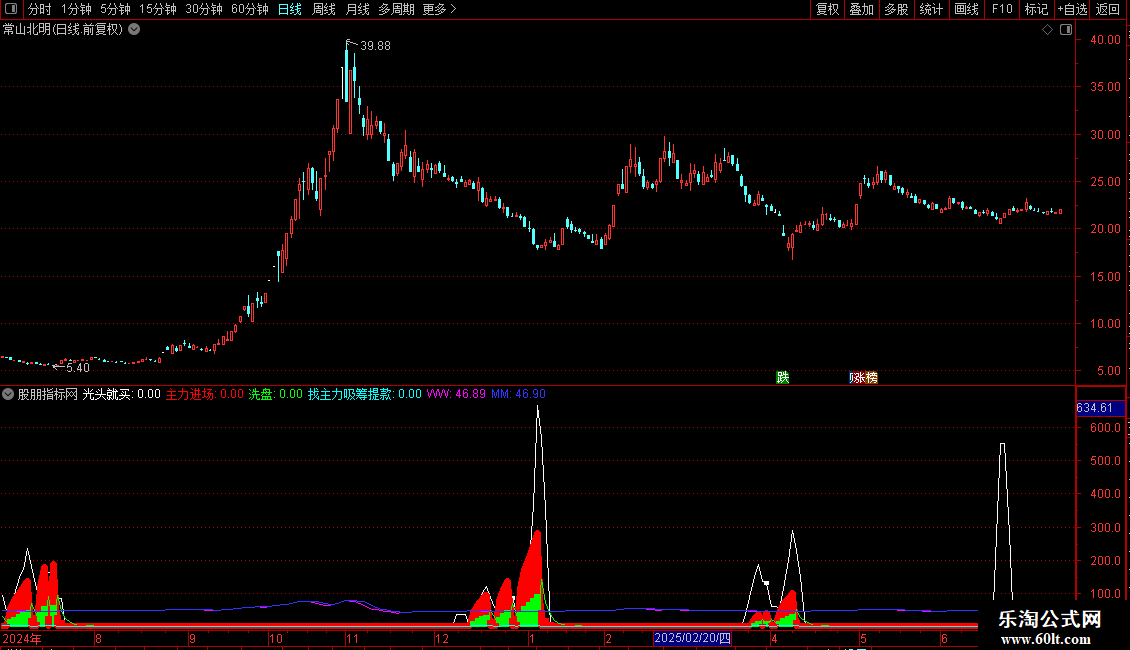Click the diamond icon at chart top right
The height and width of the screenshot is (650, 1130).
tap(1047, 30)
